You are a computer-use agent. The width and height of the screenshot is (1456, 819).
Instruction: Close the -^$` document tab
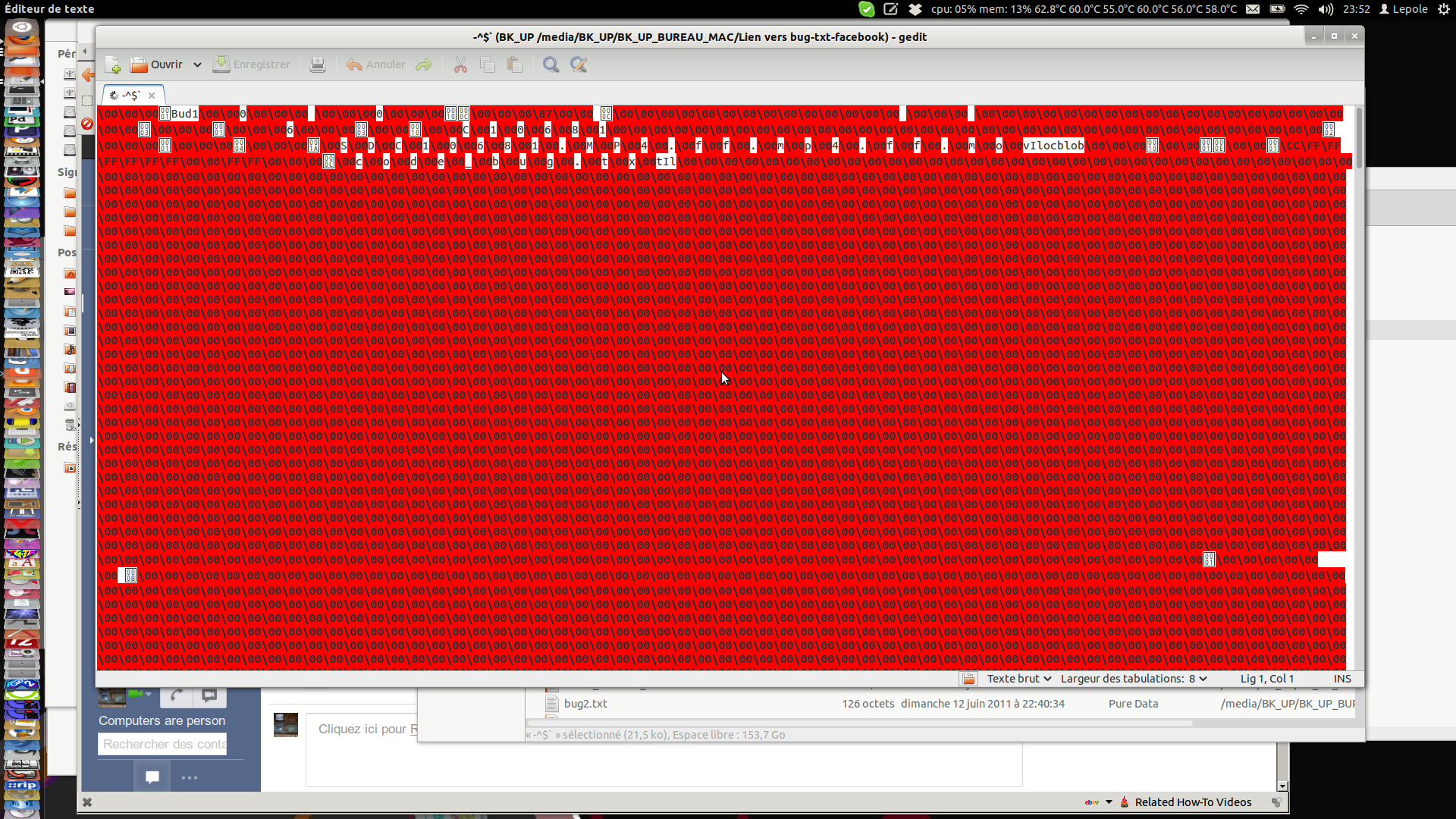152,96
